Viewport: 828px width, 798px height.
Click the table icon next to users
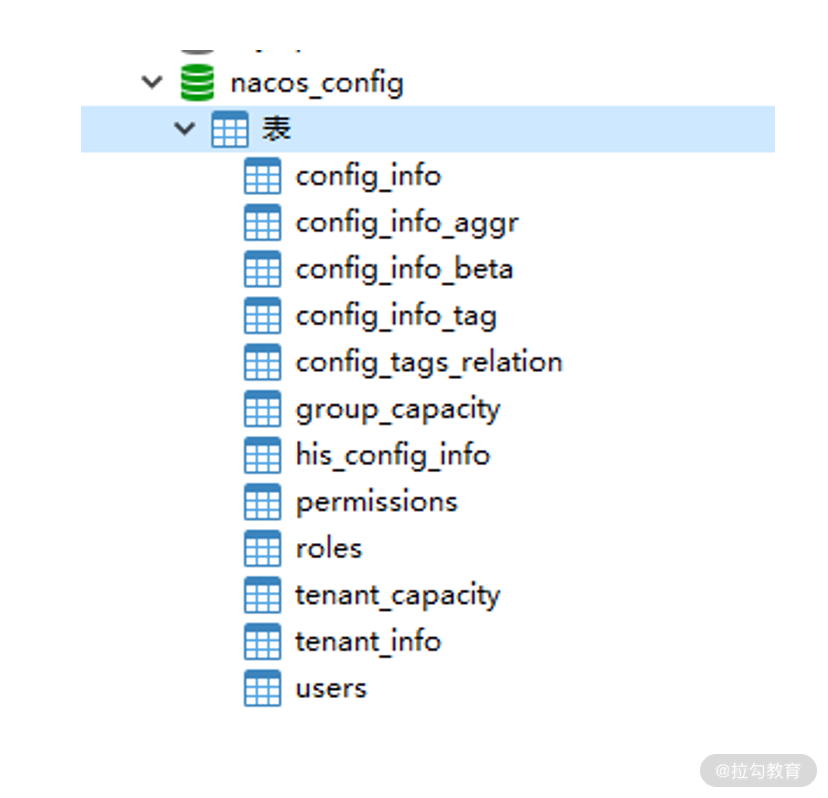click(262, 688)
